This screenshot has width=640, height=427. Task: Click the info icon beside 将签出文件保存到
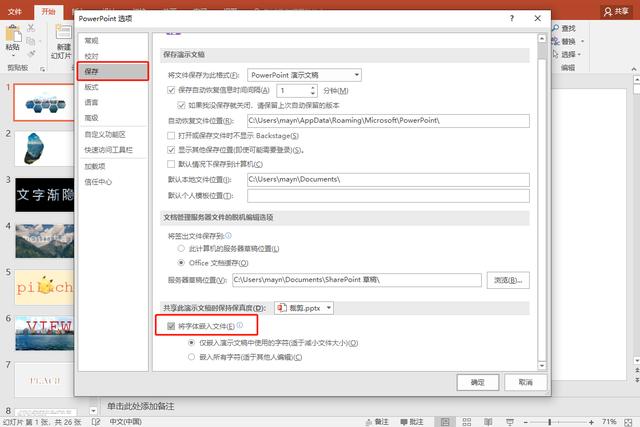tap(229, 235)
